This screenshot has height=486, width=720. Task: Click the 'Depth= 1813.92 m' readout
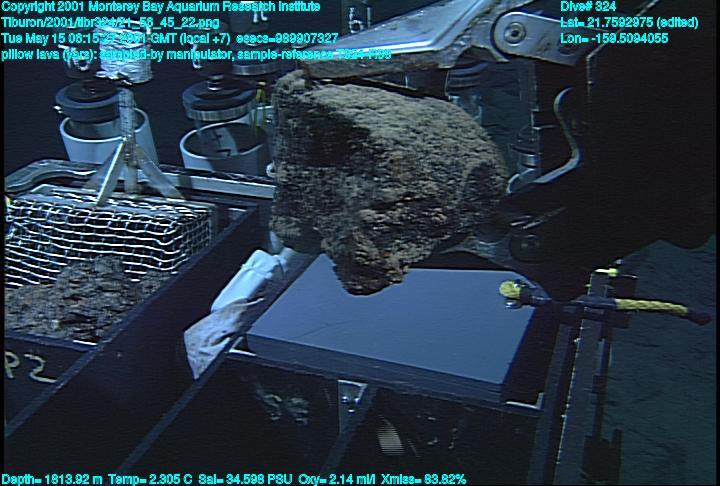point(52,479)
